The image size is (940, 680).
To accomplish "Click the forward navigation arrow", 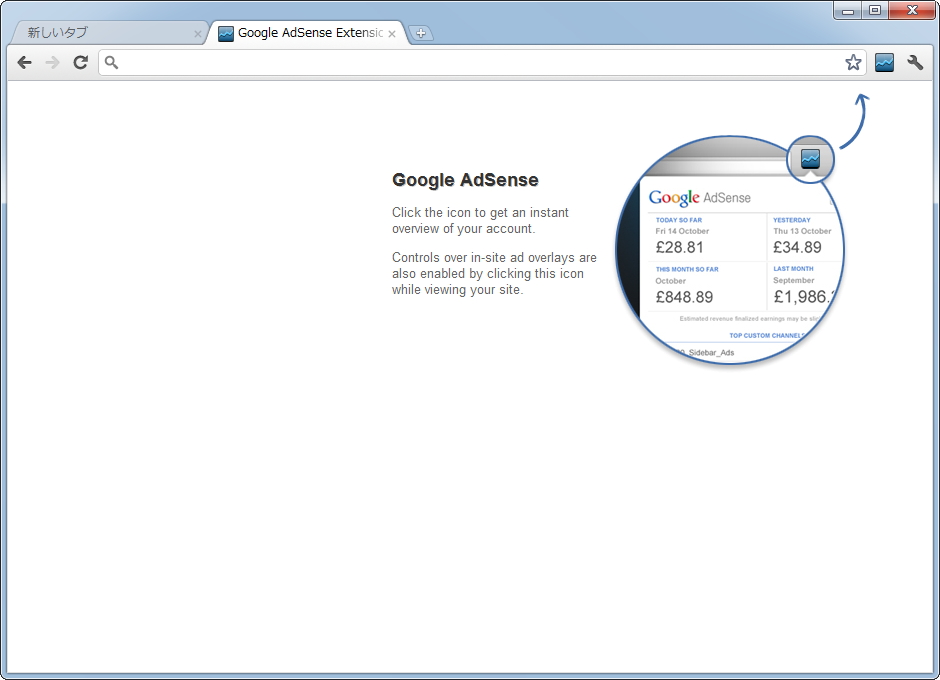I will coord(53,62).
